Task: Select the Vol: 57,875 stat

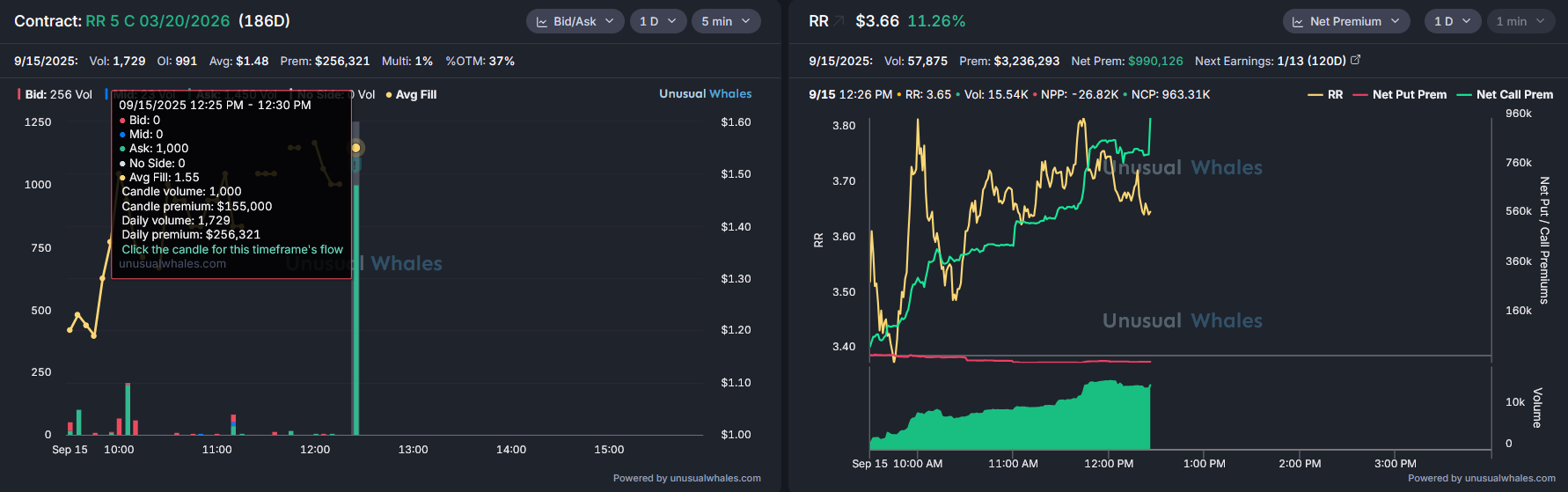Action: (916, 61)
